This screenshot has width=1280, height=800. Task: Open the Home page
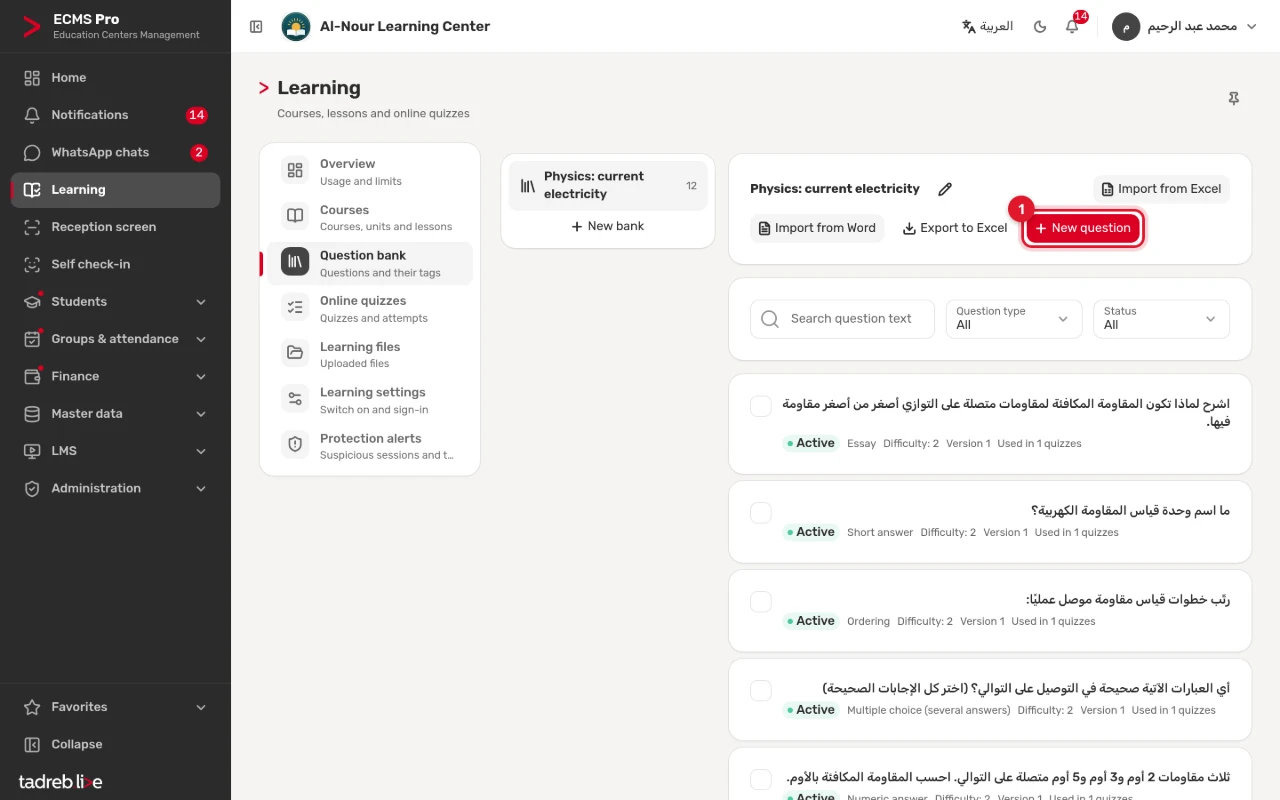point(115,78)
